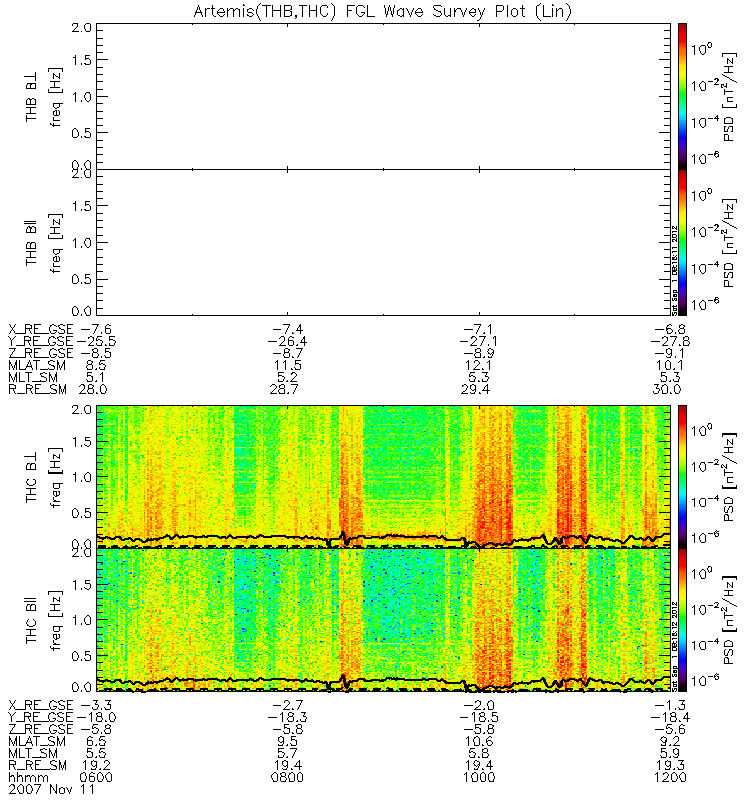This screenshot has height=800, width=750.
Task: Click the empty THB B∥ plot panel
Action: point(383,242)
